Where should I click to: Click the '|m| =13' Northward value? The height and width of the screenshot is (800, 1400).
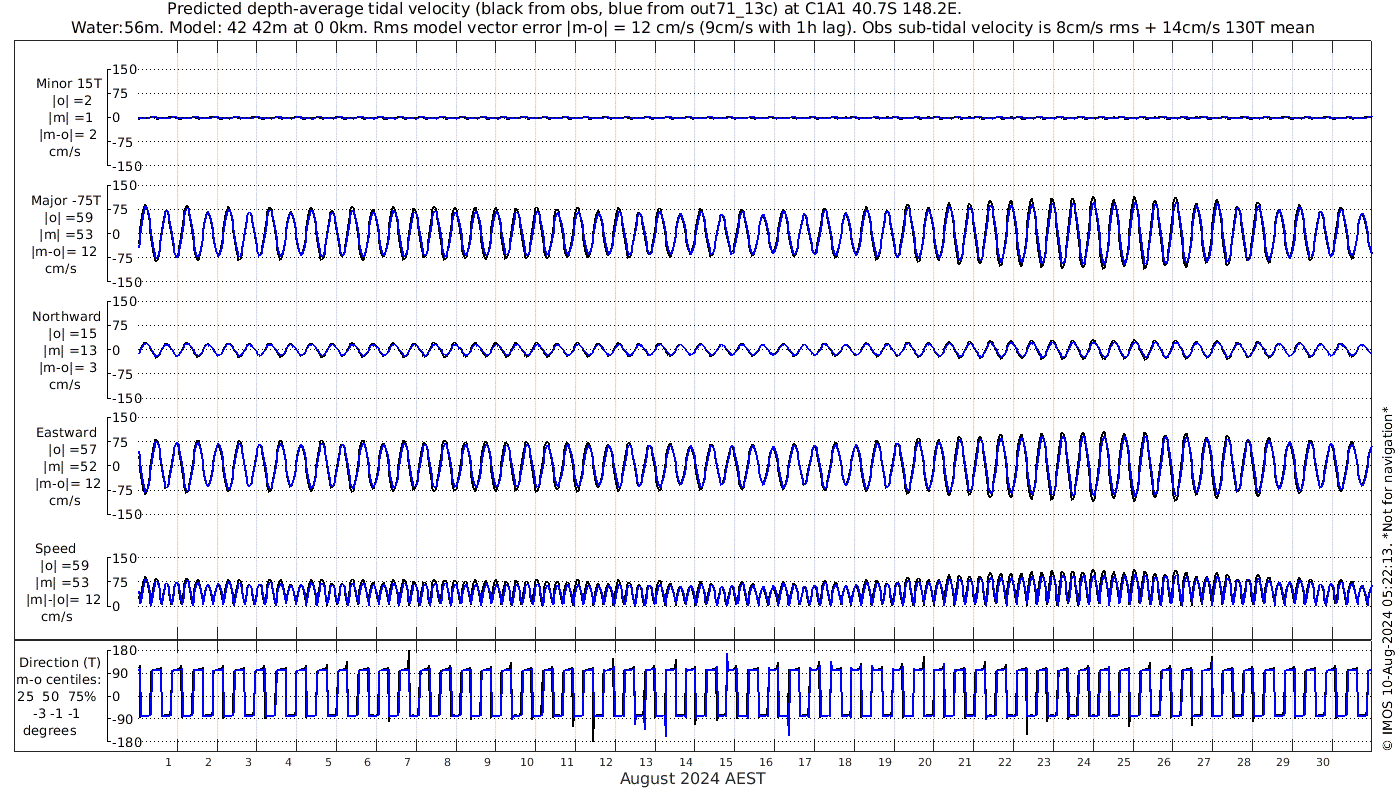click(72, 351)
